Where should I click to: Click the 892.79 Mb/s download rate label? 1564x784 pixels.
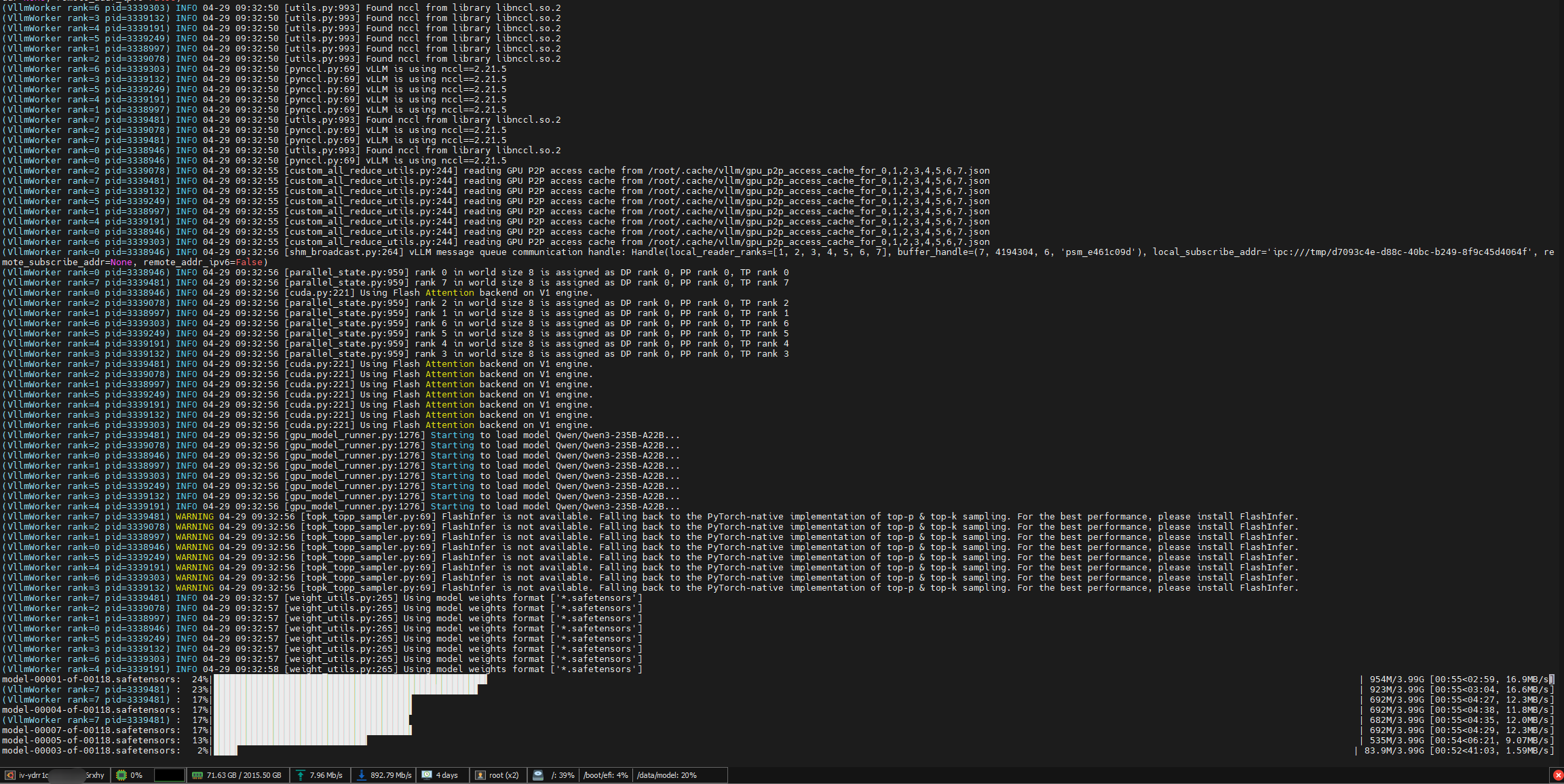pyautogui.click(x=391, y=775)
